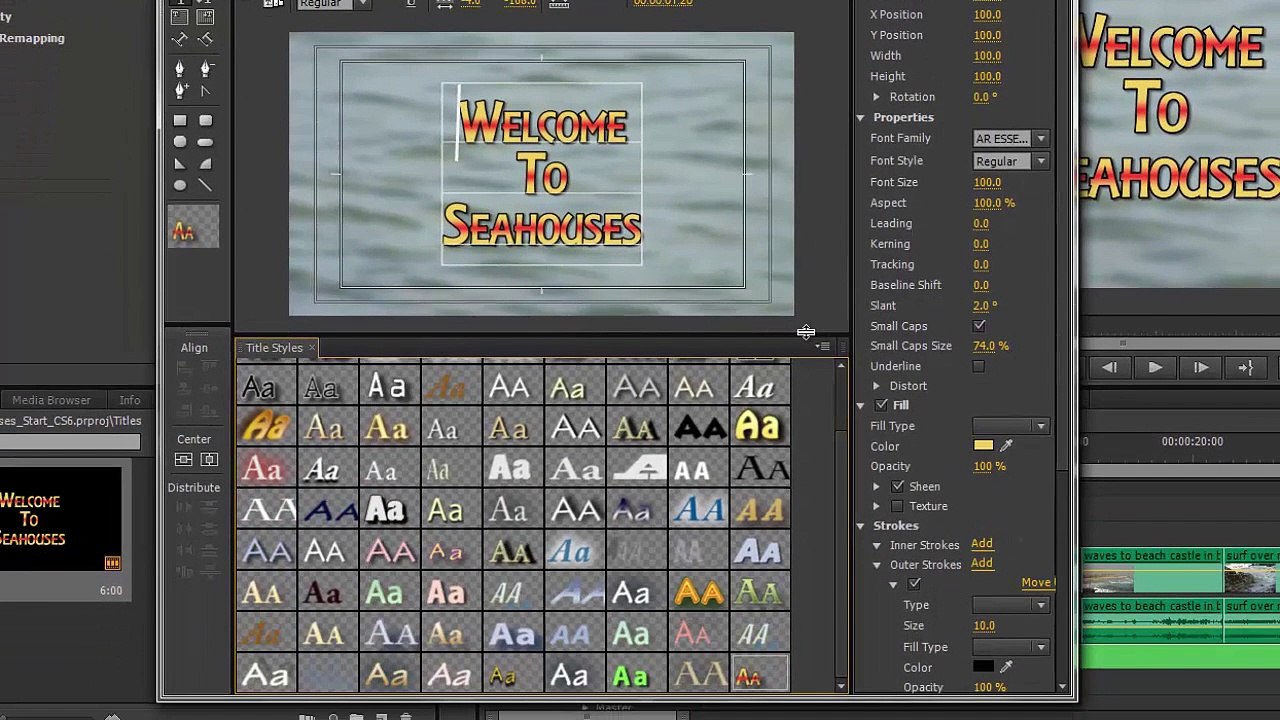
Task: Select the Pen tool
Action: [x=180, y=68]
